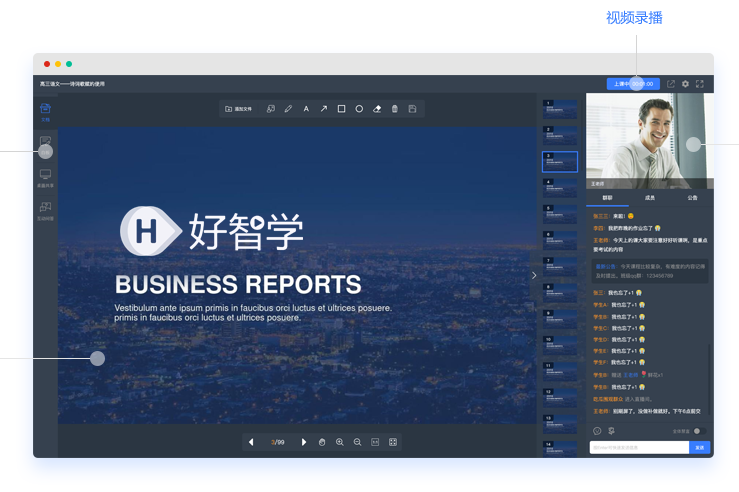739x492 pixels.
Task: Click the macOS yellow minimize window button
Action: pyautogui.click(x=58, y=64)
